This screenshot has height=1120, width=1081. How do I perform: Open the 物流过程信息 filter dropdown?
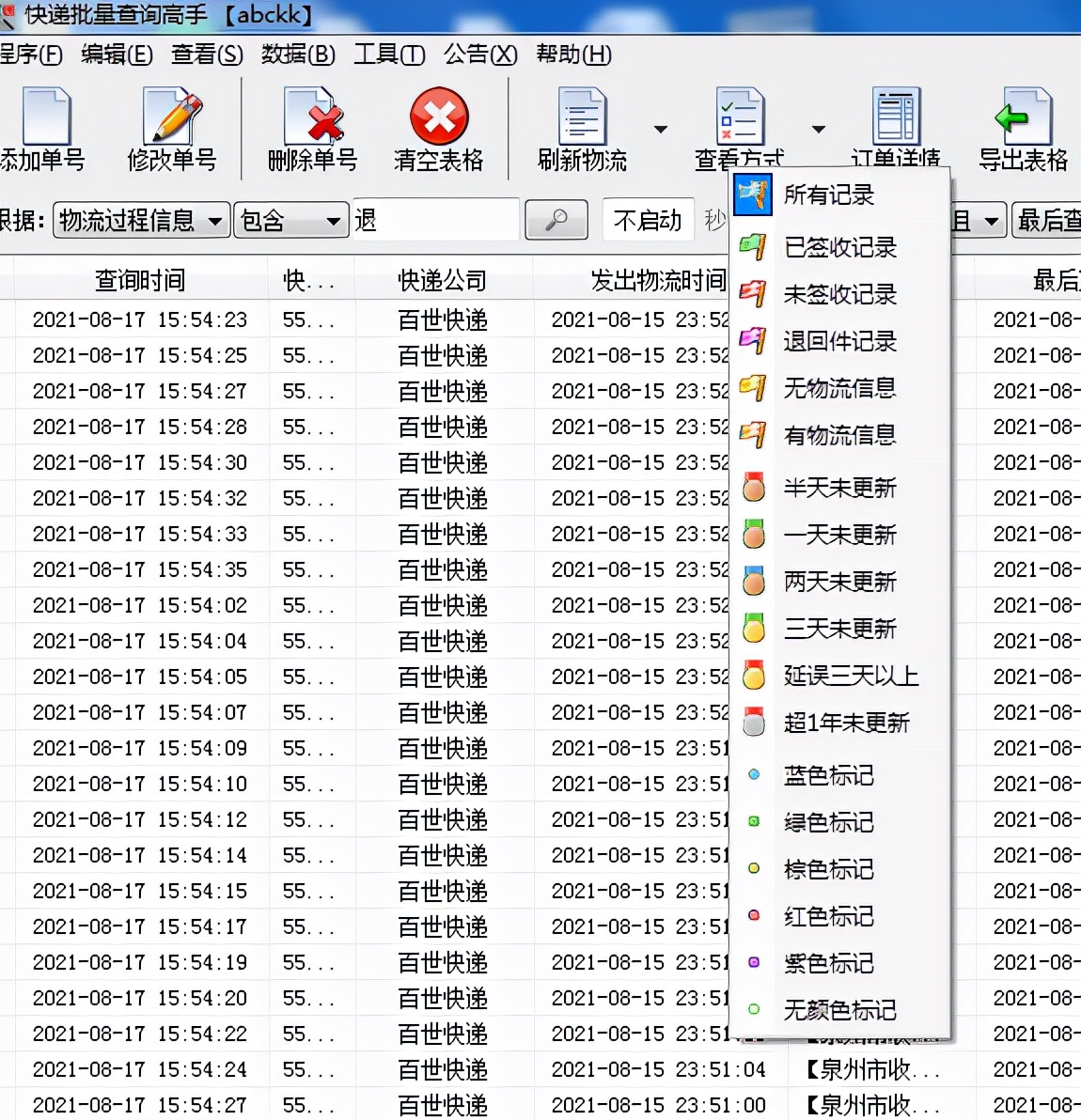coord(141,220)
